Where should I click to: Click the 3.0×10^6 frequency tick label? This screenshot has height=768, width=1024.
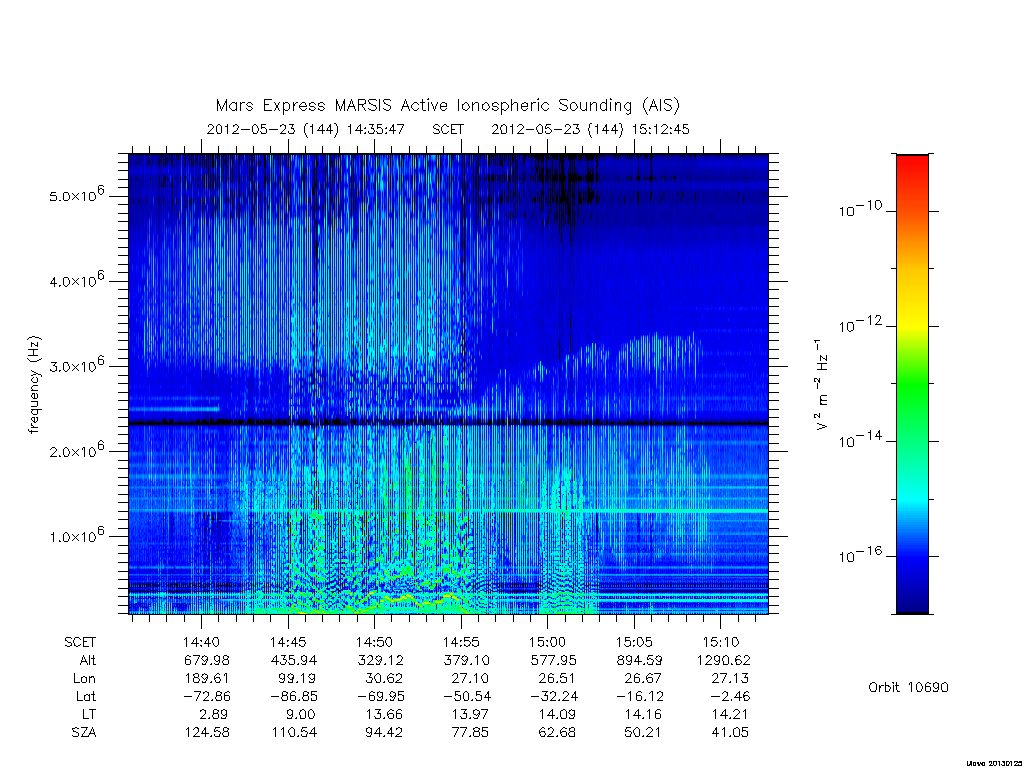pyautogui.click(x=77, y=364)
